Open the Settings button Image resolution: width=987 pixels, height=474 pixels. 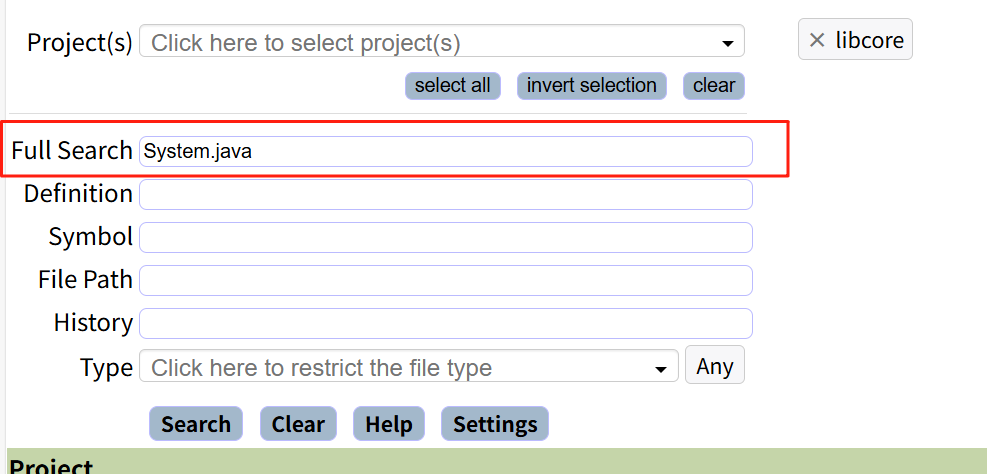click(x=495, y=424)
